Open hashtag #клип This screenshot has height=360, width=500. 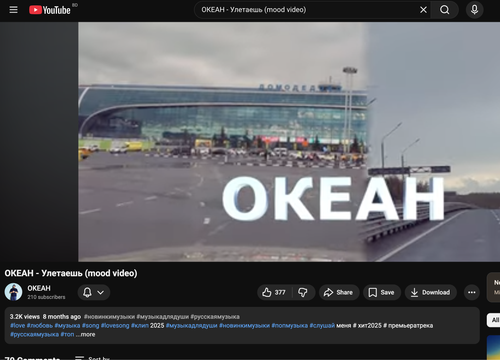pyautogui.click(x=140, y=325)
